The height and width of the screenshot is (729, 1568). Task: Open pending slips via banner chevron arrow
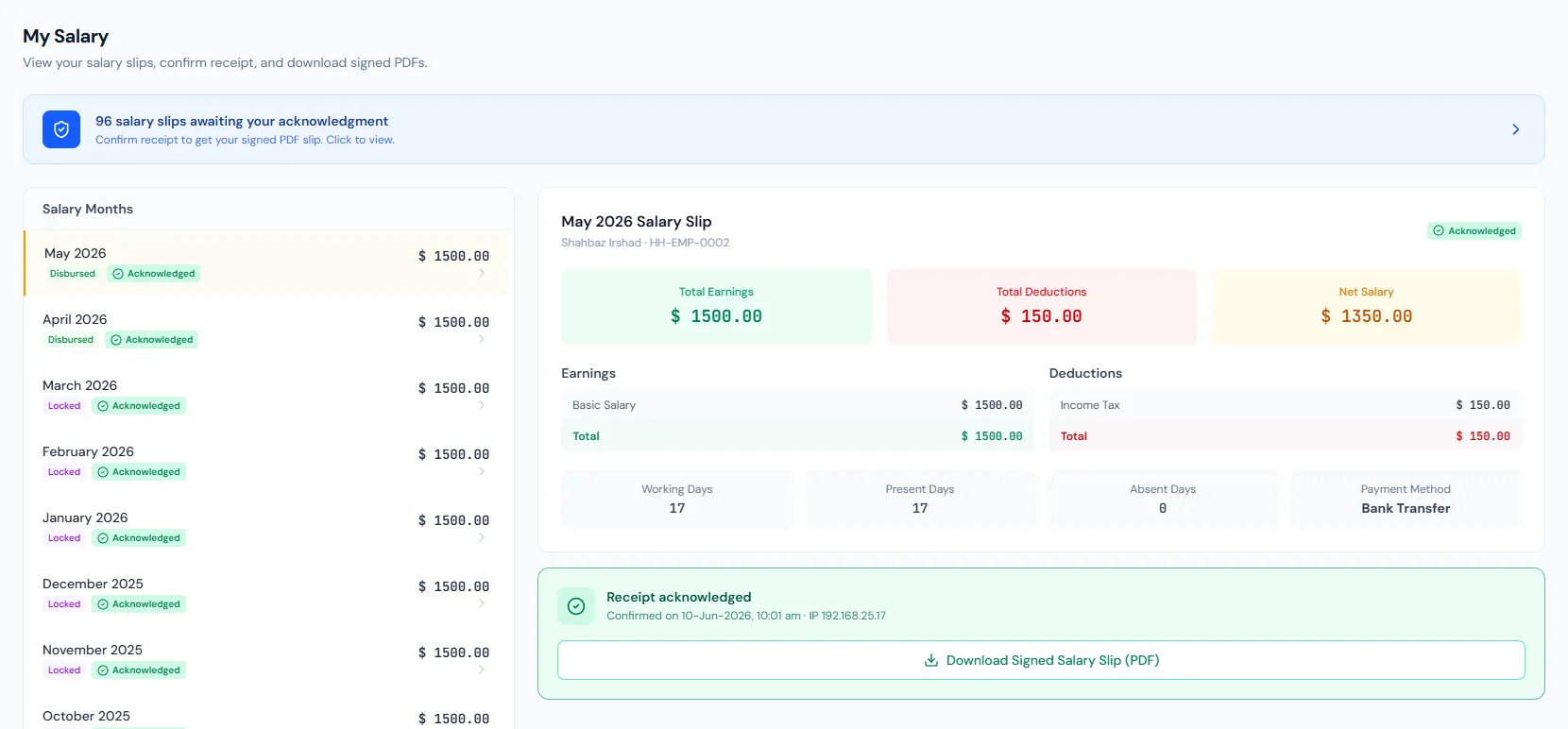pos(1515,129)
